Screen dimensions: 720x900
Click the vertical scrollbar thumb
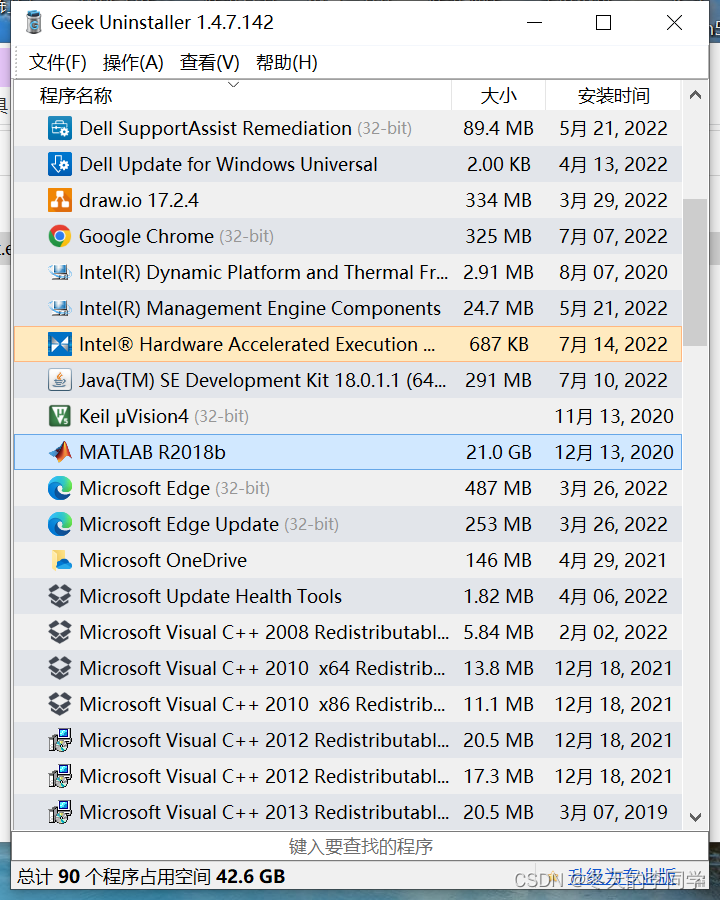695,272
